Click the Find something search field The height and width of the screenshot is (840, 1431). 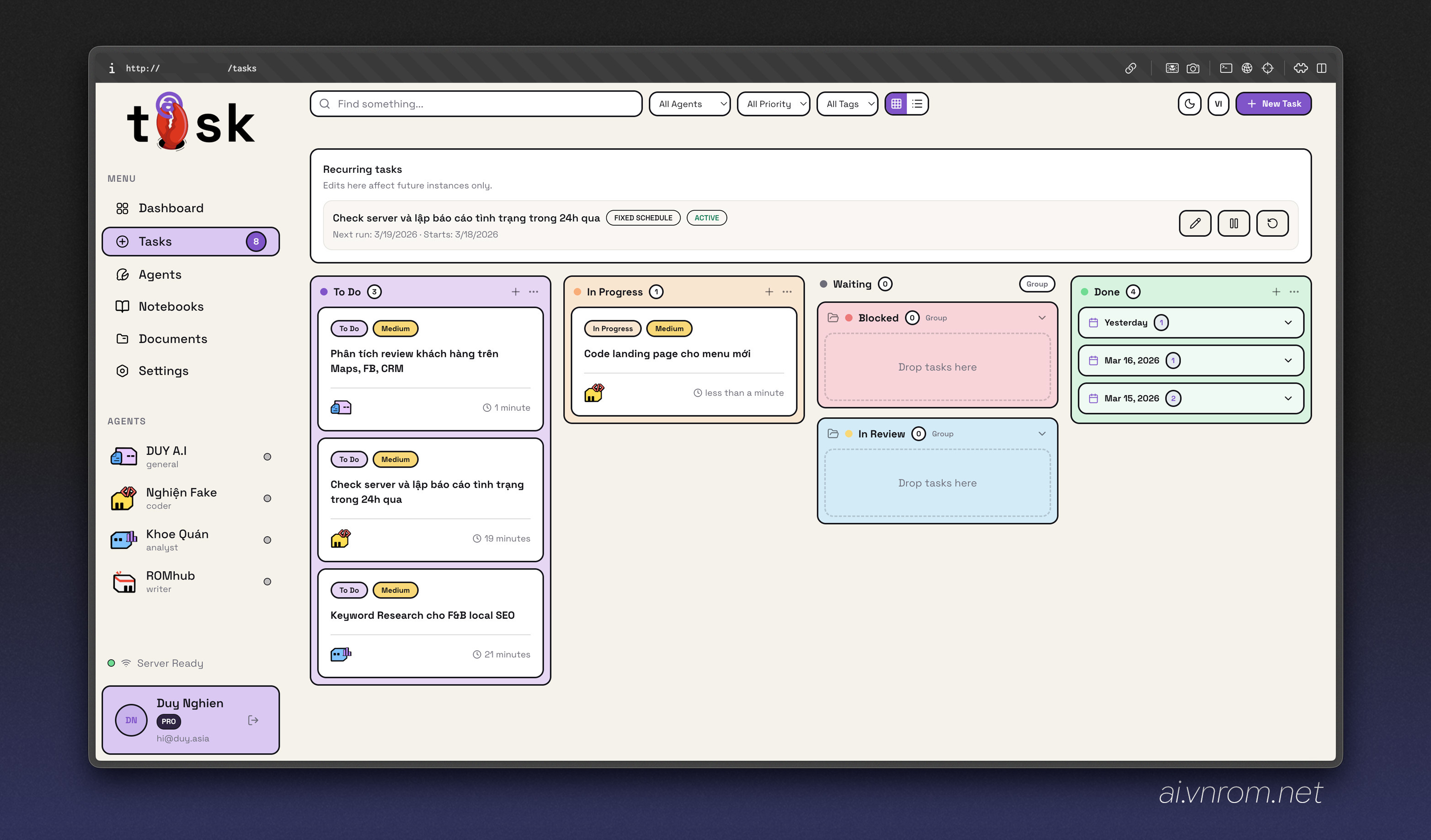tap(476, 104)
